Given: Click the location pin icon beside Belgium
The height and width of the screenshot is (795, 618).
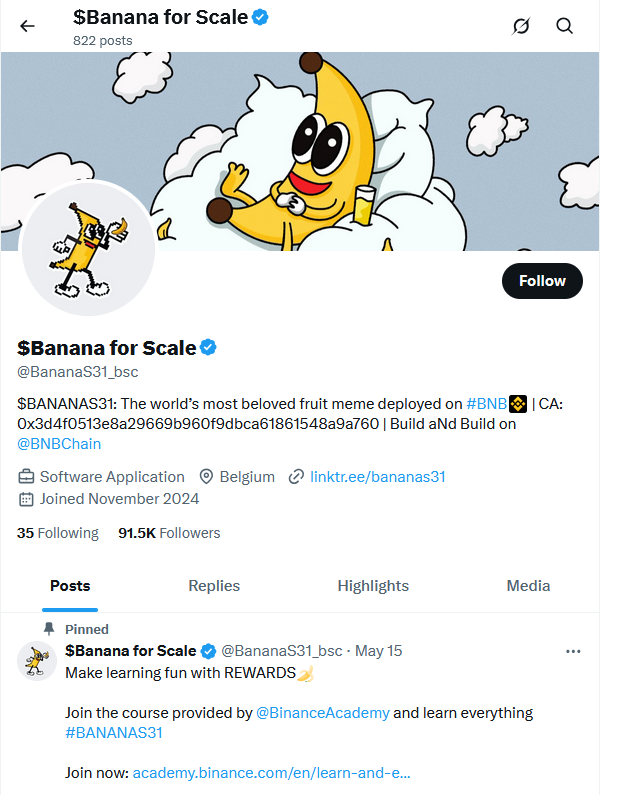Looking at the screenshot, I should tap(207, 477).
